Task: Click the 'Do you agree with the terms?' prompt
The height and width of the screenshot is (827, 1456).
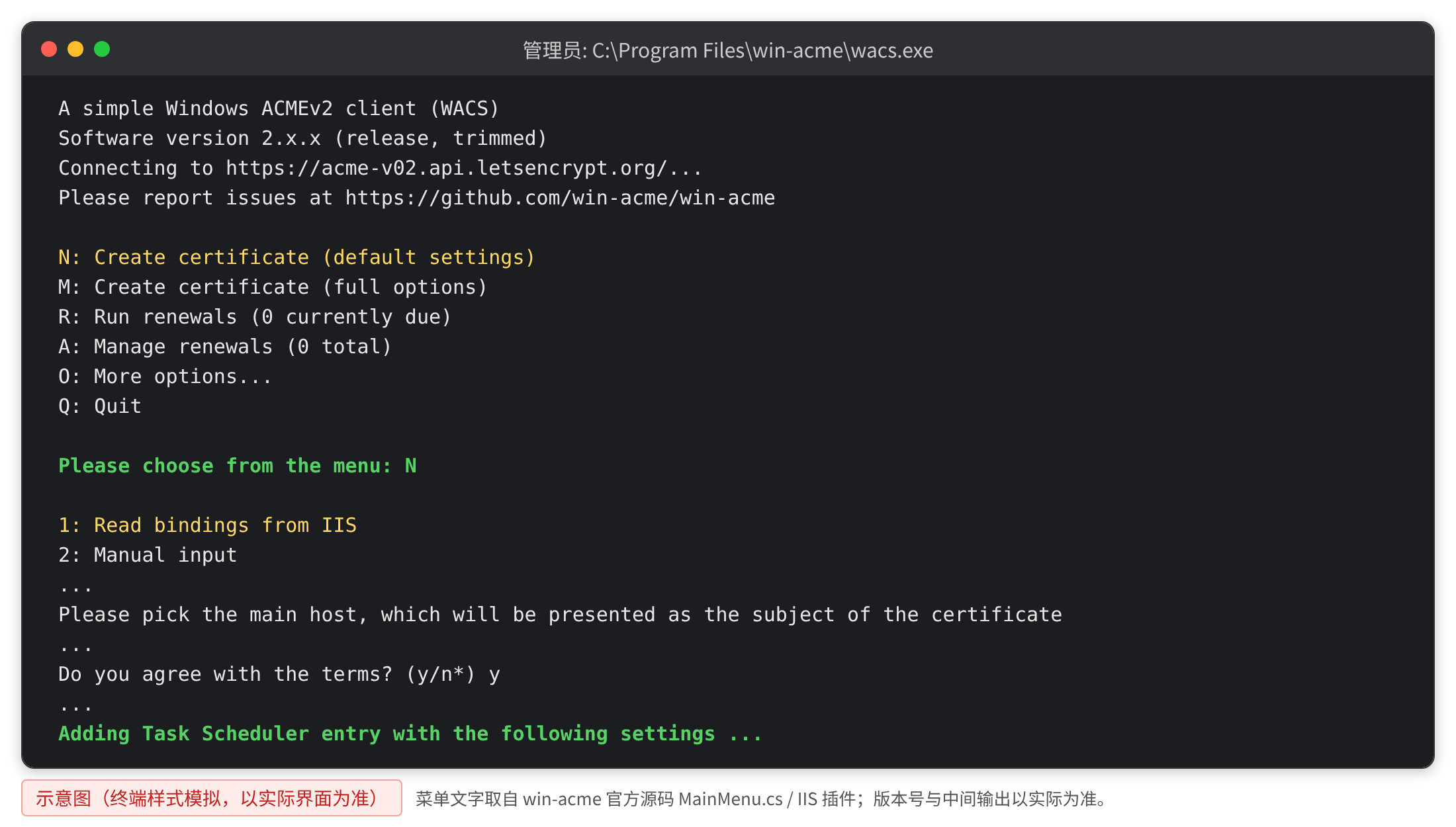Action: pyautogui.click(x=279, y=674)
